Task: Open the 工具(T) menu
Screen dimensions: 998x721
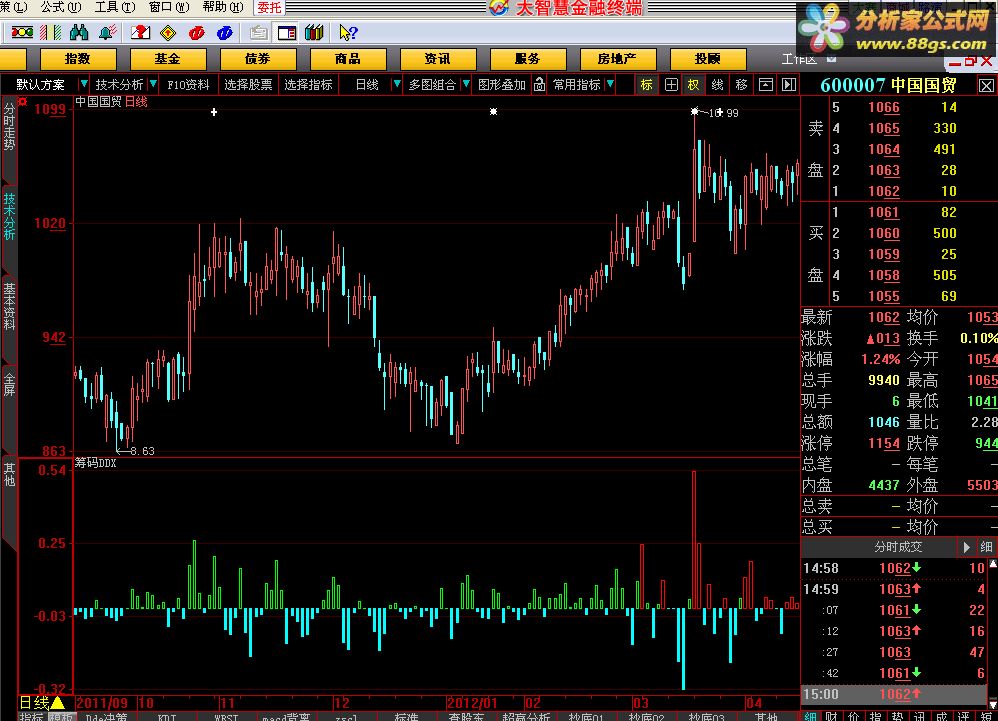Action: point(115,7)
